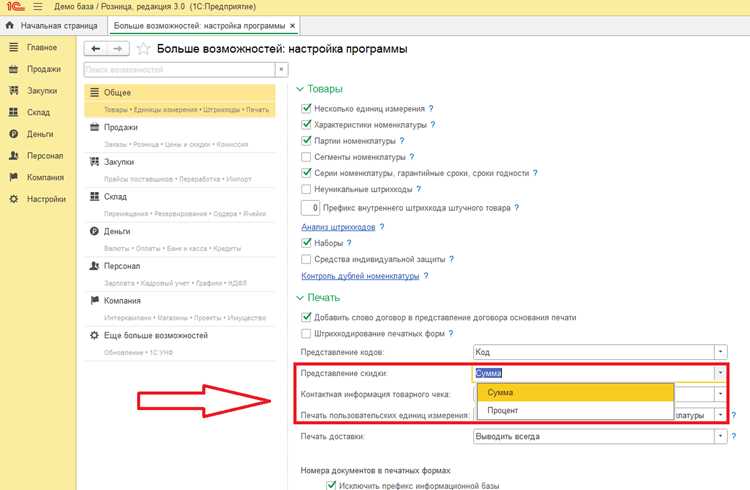Image resolution: width=750 pixels, height=490 pixels.
Task: Open the 1C hamburger main menu icon
Action: coord(38,7)
